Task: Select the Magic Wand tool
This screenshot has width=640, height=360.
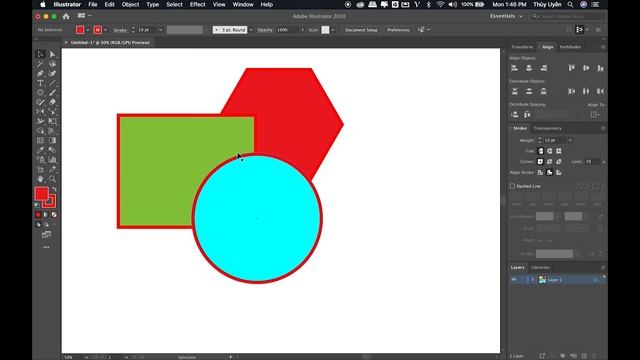Action: point(40,64)
